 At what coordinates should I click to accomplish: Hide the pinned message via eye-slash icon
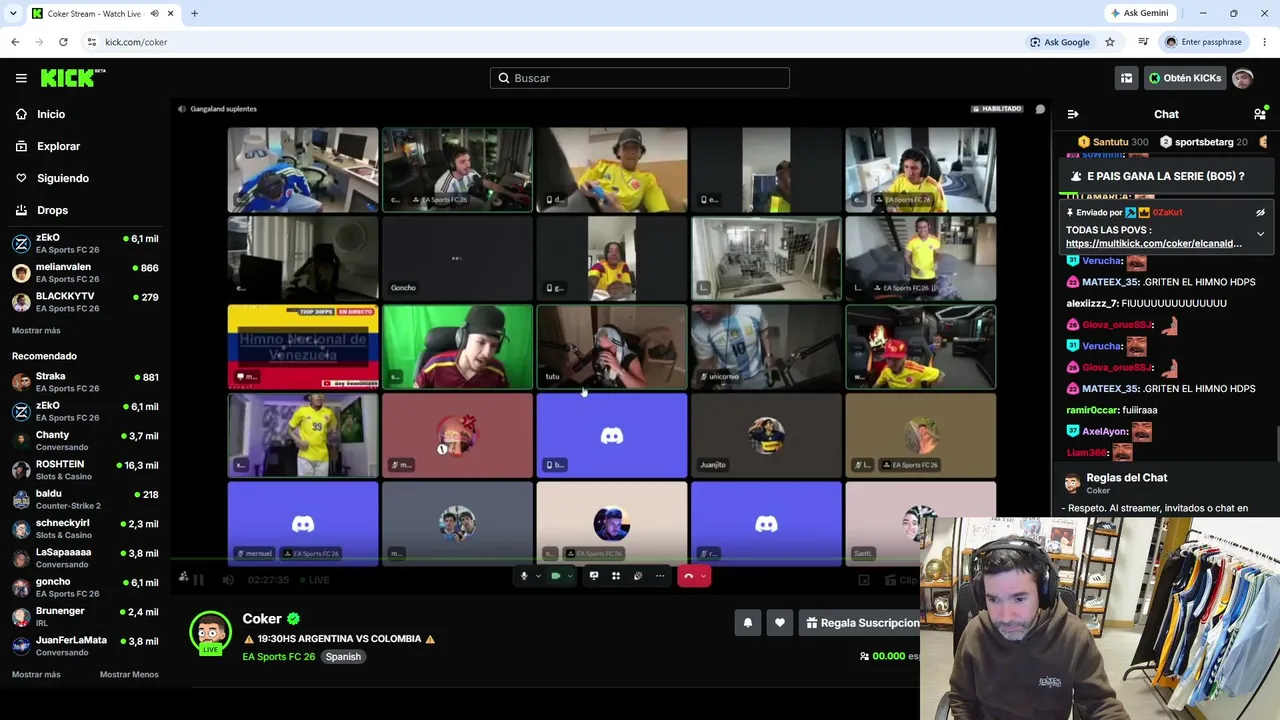(1260, 212)
